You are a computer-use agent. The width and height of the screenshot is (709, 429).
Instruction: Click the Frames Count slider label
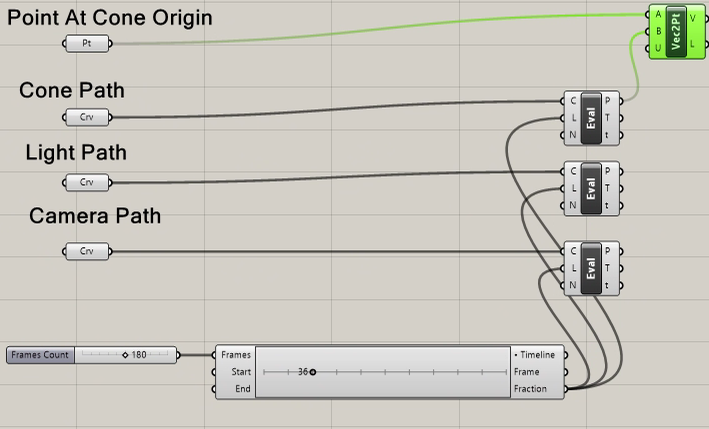41,355
